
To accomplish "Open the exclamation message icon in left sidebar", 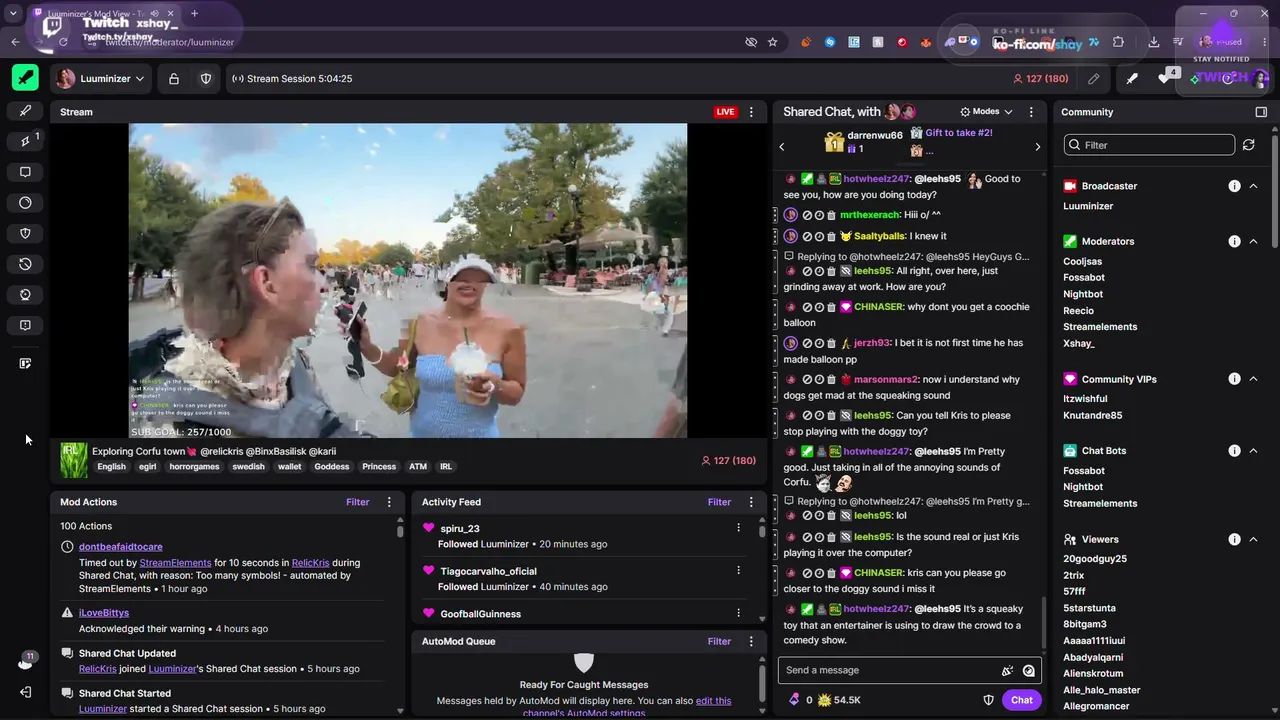I will coord(25,325).
